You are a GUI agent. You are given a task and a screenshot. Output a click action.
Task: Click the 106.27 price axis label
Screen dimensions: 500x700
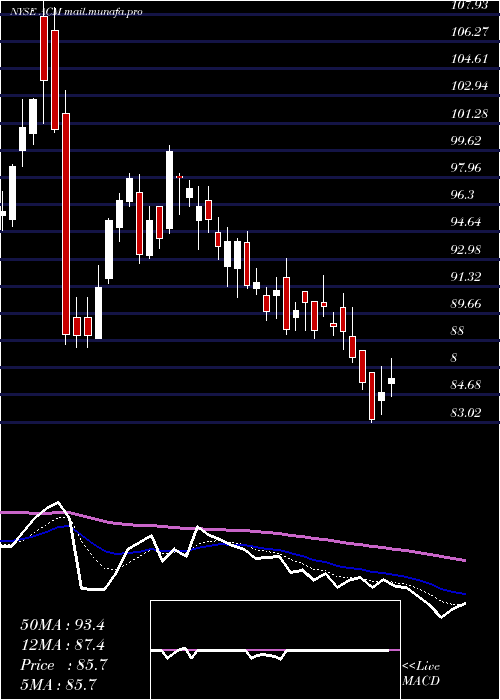point(469,32)
